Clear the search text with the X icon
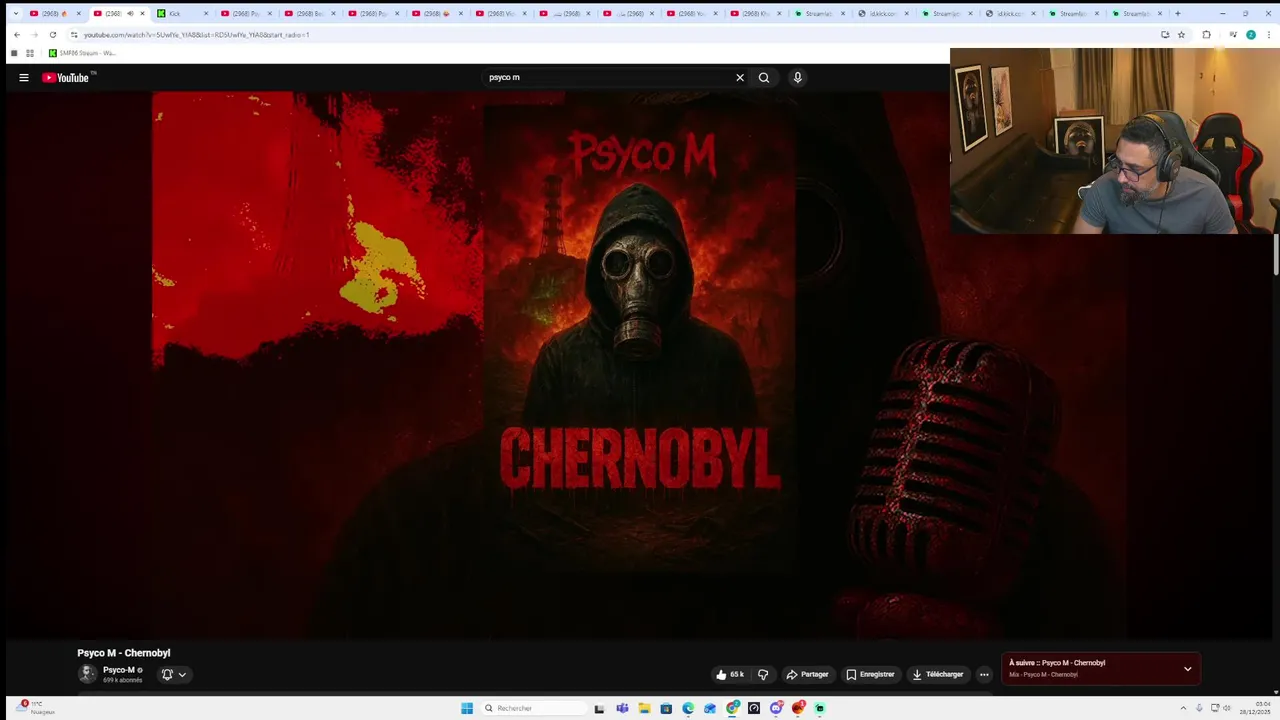Screen dimensions: 1280x720 point(740,77)
